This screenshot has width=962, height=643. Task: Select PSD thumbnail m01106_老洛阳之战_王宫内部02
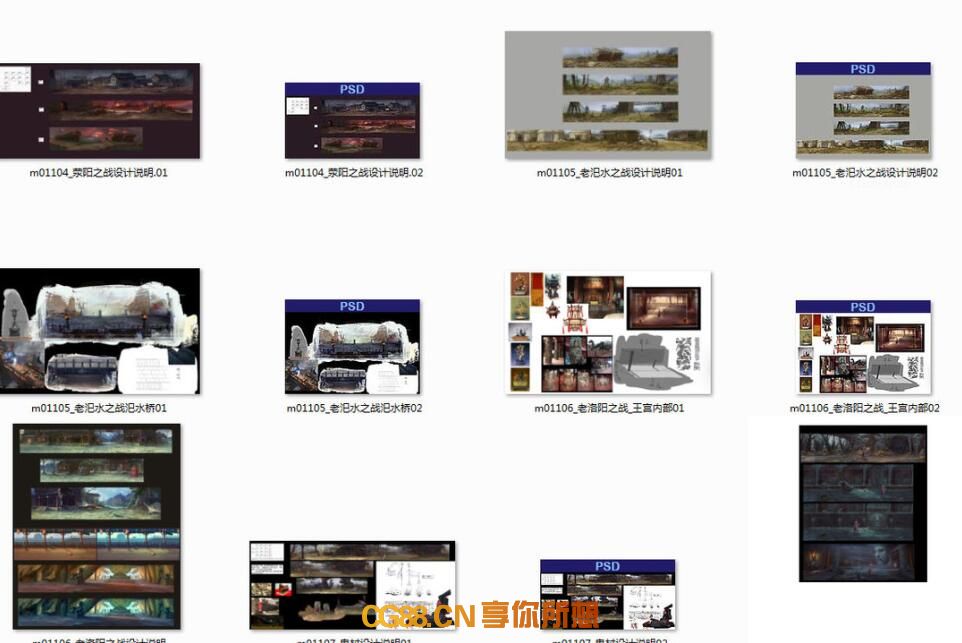pos(863,347)
